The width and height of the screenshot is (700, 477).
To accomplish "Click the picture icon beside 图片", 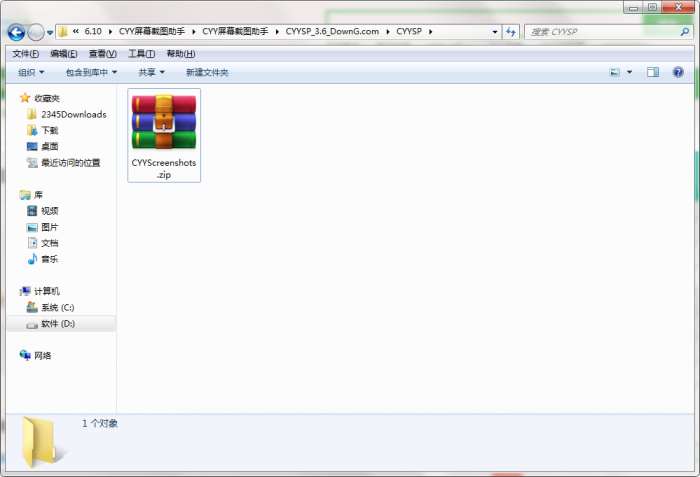I will (x=32, y=227).
